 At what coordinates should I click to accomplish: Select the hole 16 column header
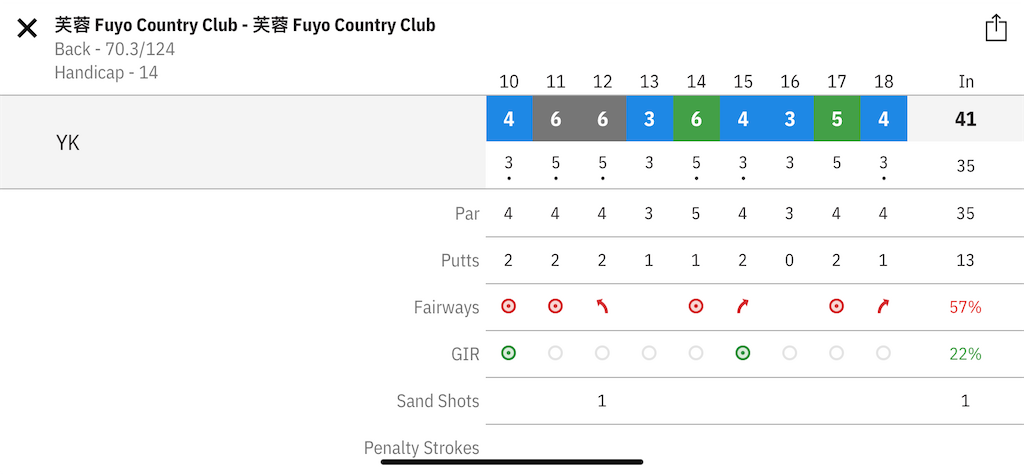[x=790, y=82]
